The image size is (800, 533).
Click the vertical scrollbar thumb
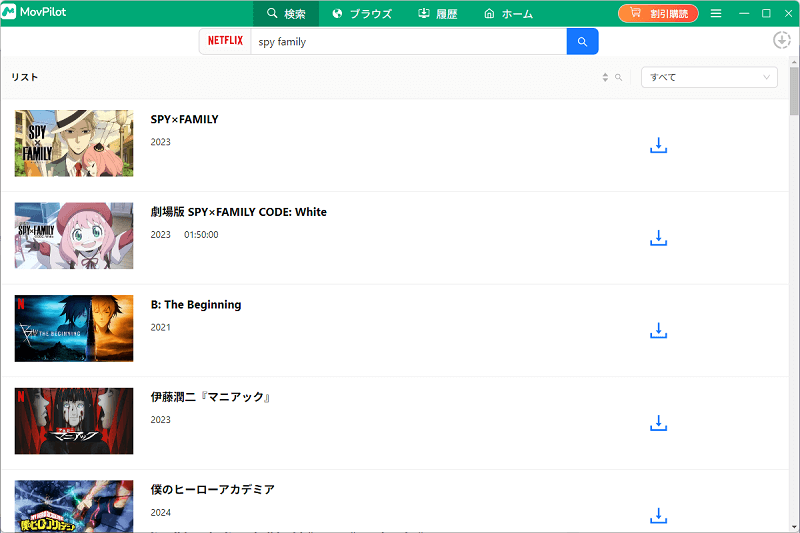click(794, 95)
